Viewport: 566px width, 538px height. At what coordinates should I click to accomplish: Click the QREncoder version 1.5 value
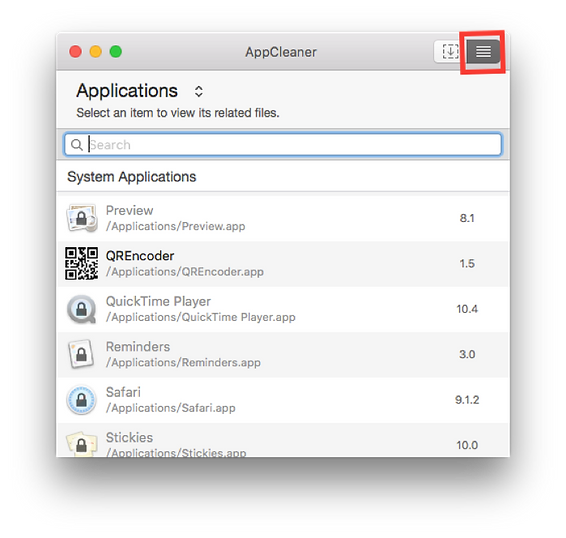467,264
